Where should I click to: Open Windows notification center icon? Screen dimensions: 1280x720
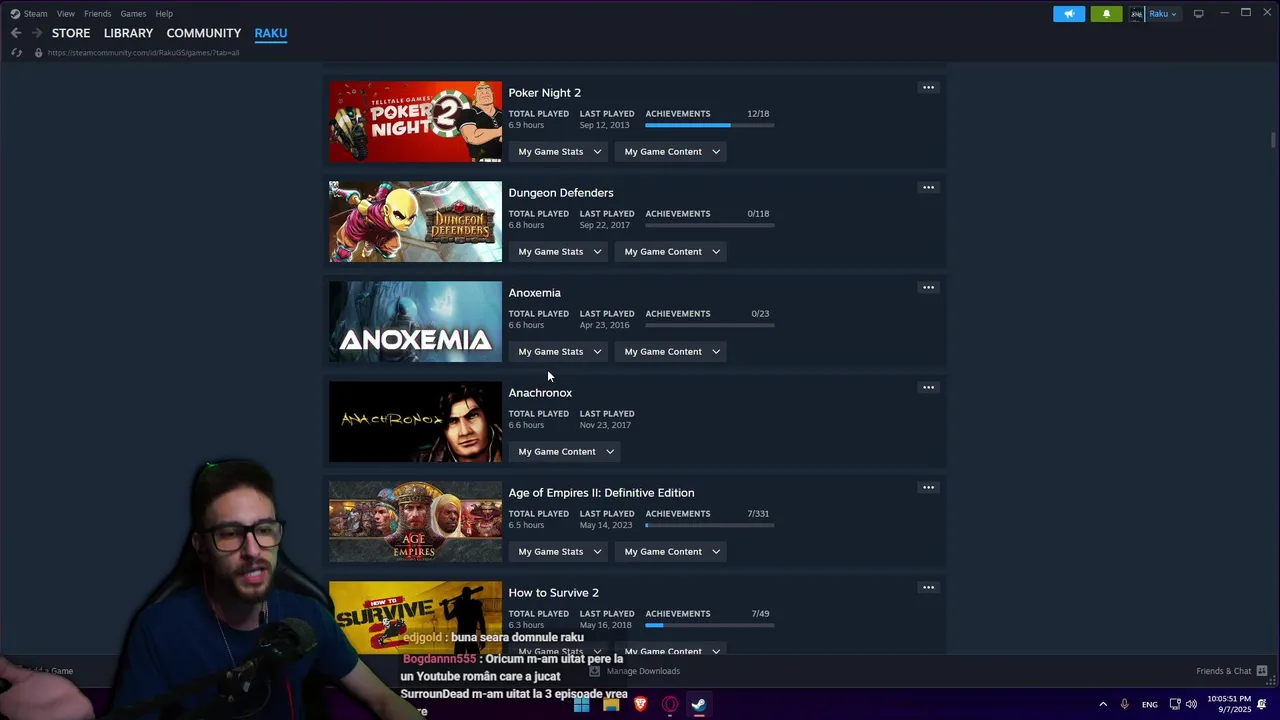[x=1262, y=704]
